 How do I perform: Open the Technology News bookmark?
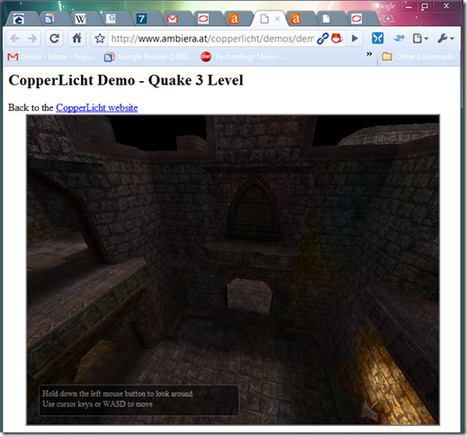245,57
